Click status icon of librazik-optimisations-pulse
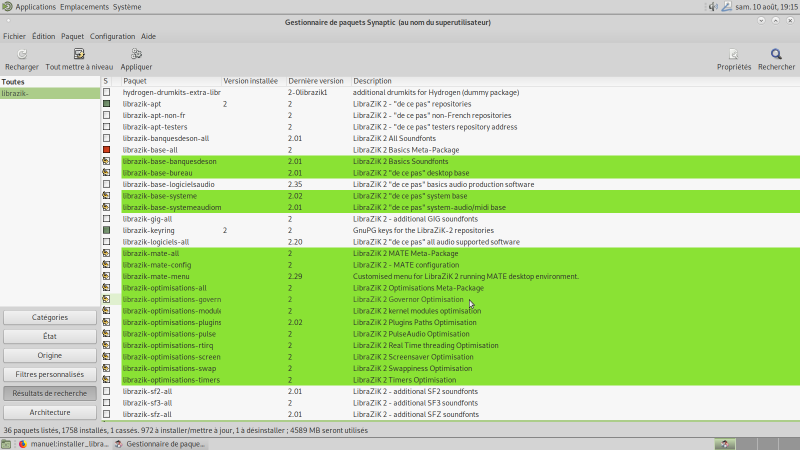 pos(106,334)
